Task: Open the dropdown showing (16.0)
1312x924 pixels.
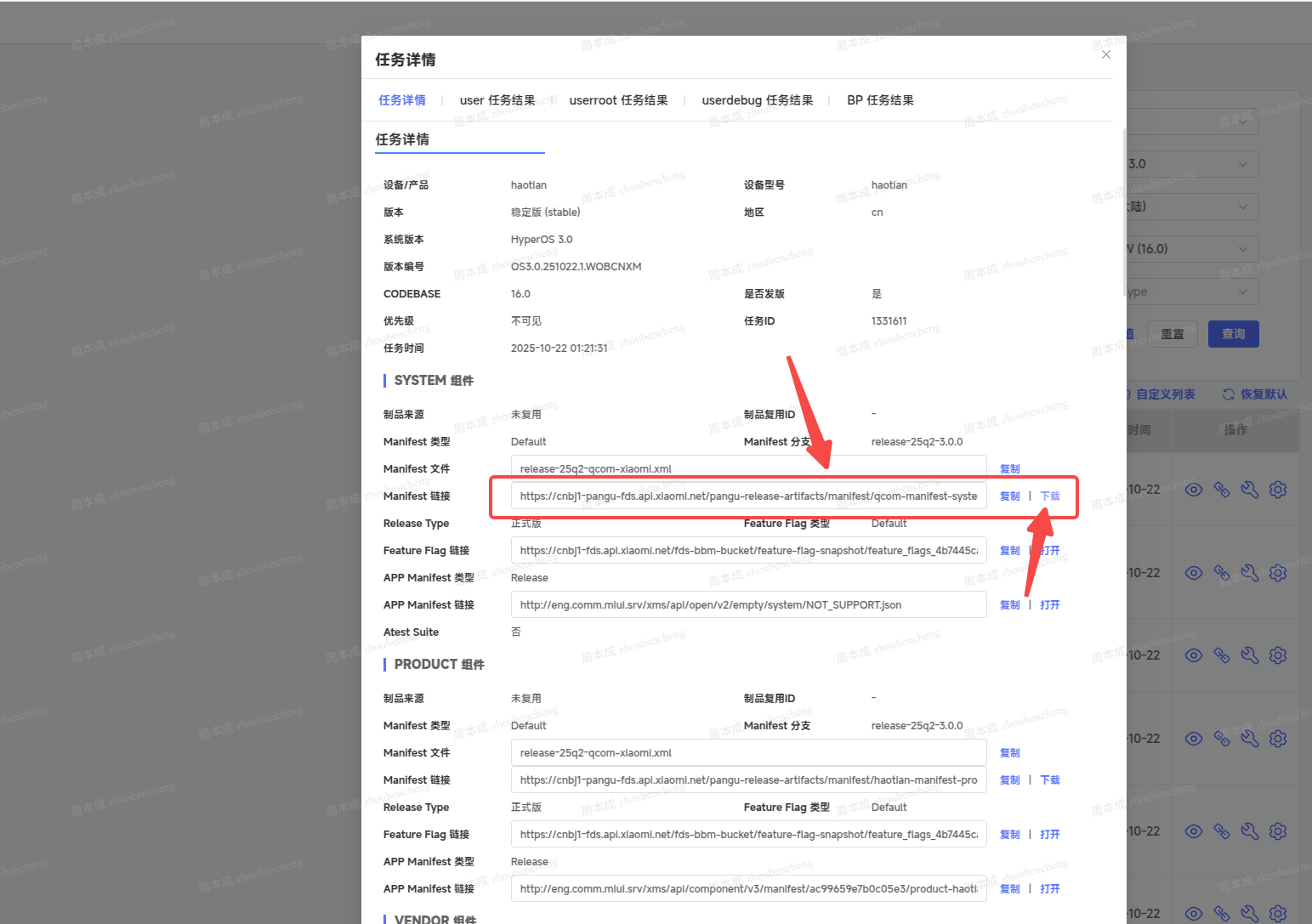Action: coord(1190,249)
